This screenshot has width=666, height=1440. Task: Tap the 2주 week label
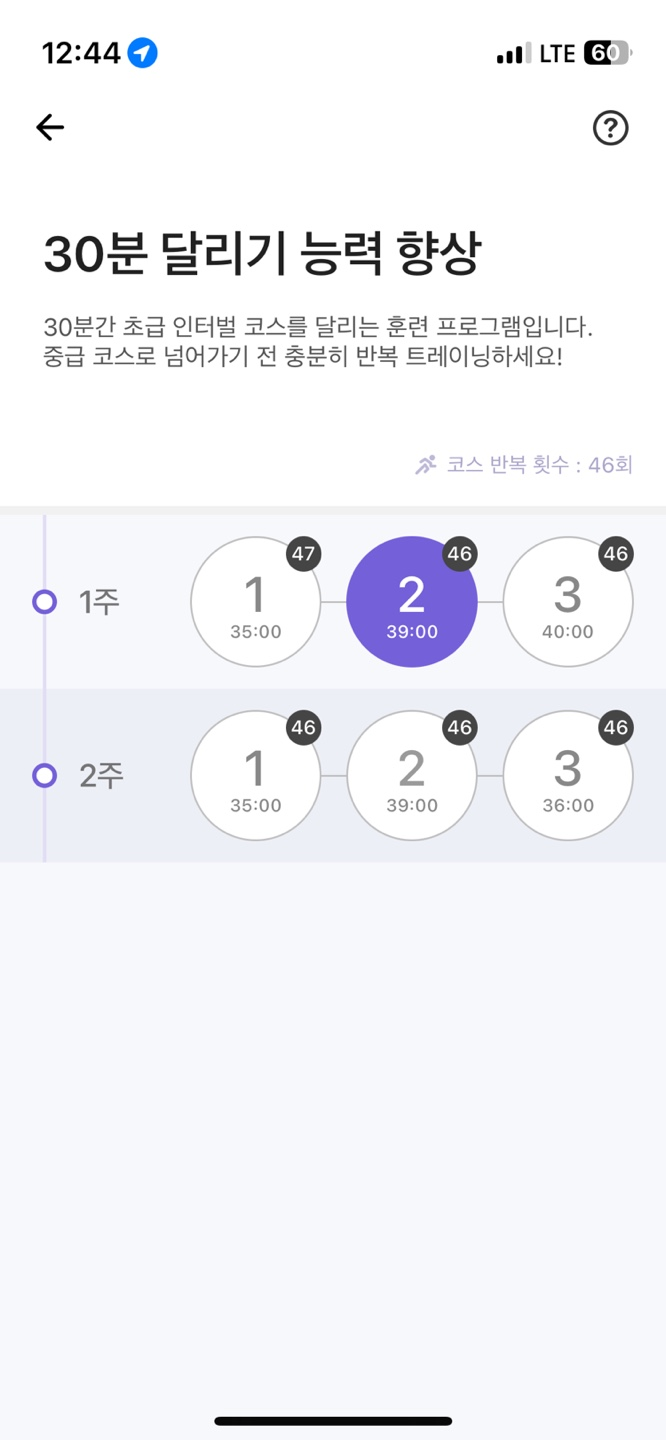point(101,776)
